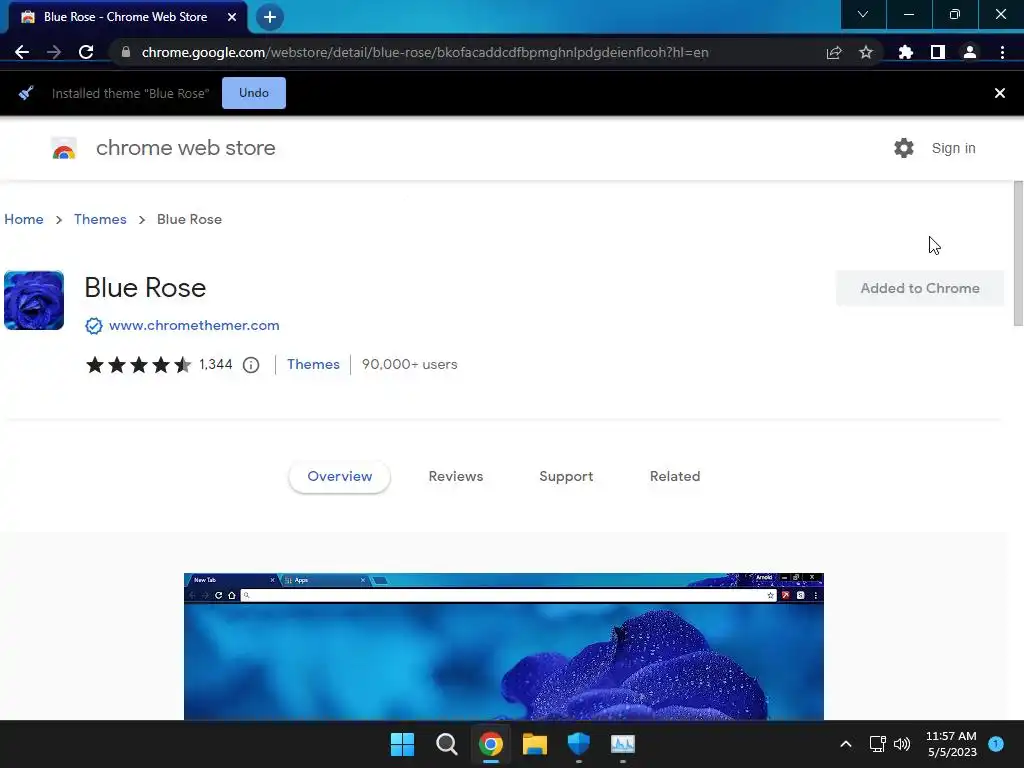This screenshot has height=768, width=1024.
Task: Open the Themes breadcrumb link
Action: (x=100, y=219)
